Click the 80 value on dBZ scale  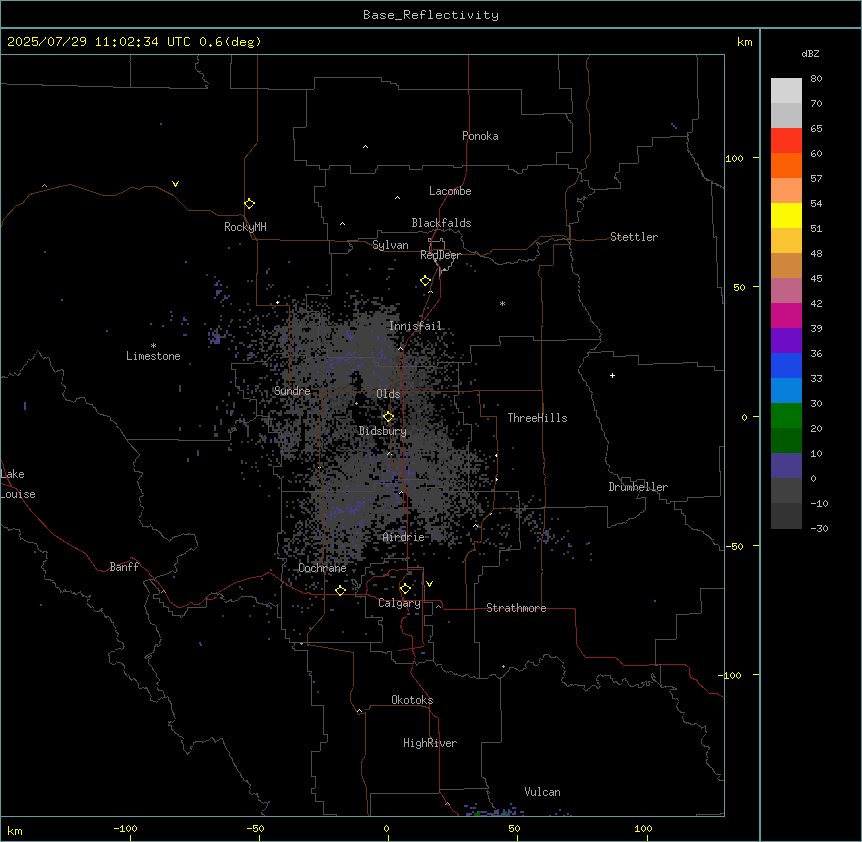[x=816, y=79]
